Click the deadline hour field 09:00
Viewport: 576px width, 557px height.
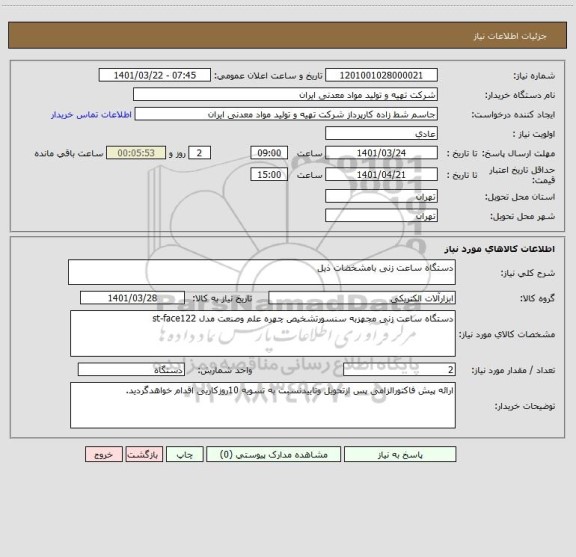coord(269,153)
